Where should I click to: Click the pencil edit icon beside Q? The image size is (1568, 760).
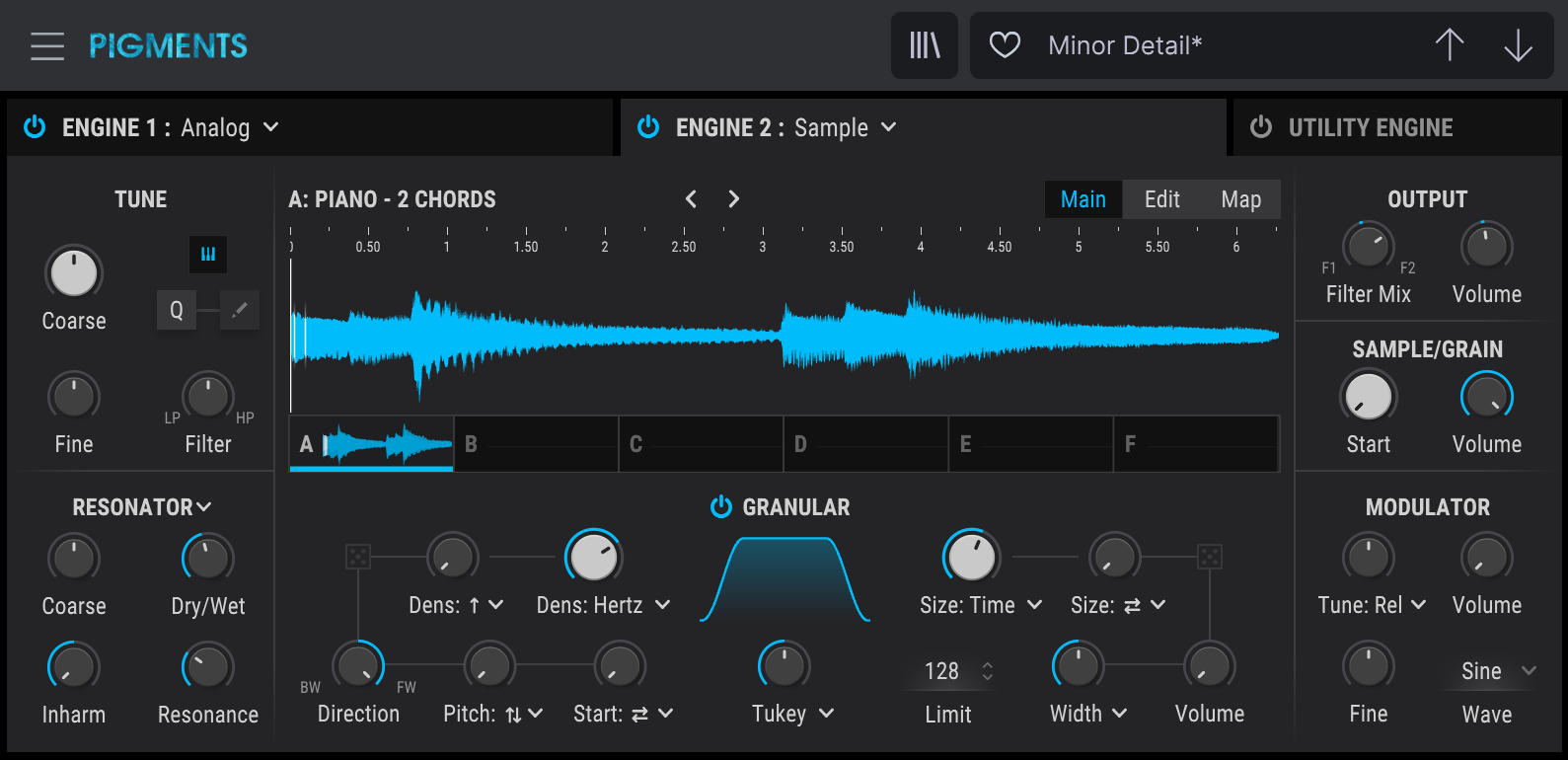coord(239,310)
